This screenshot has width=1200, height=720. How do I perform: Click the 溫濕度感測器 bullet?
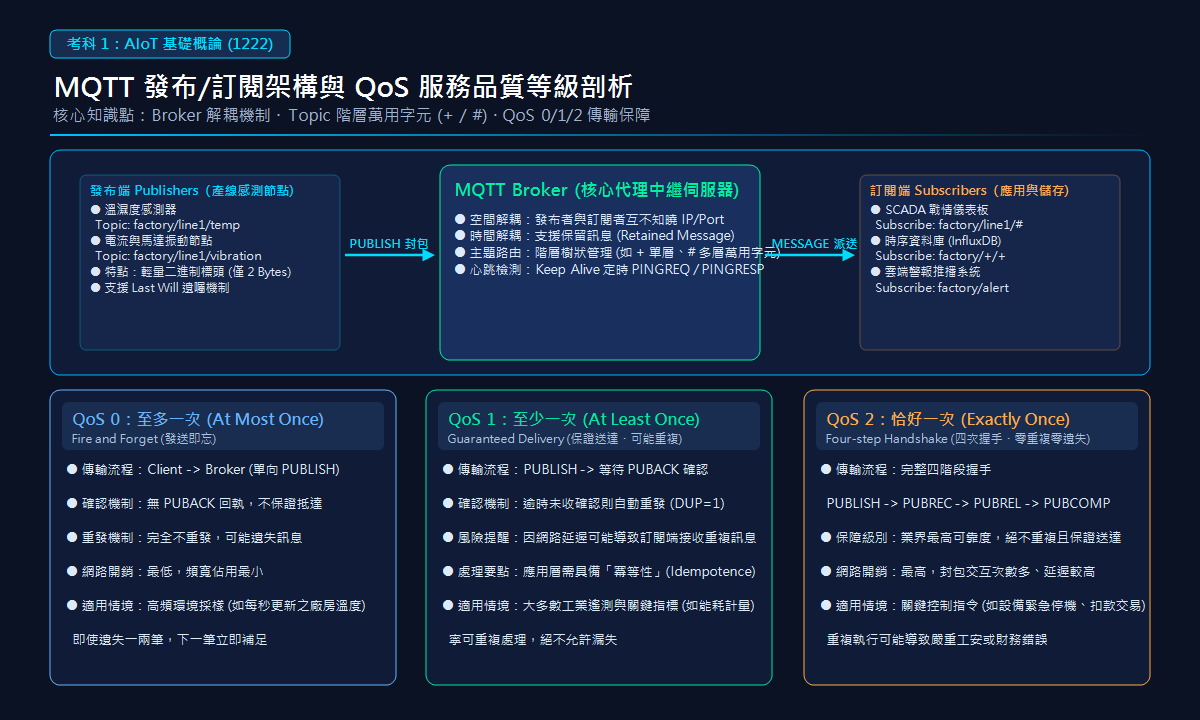[134, 210]
